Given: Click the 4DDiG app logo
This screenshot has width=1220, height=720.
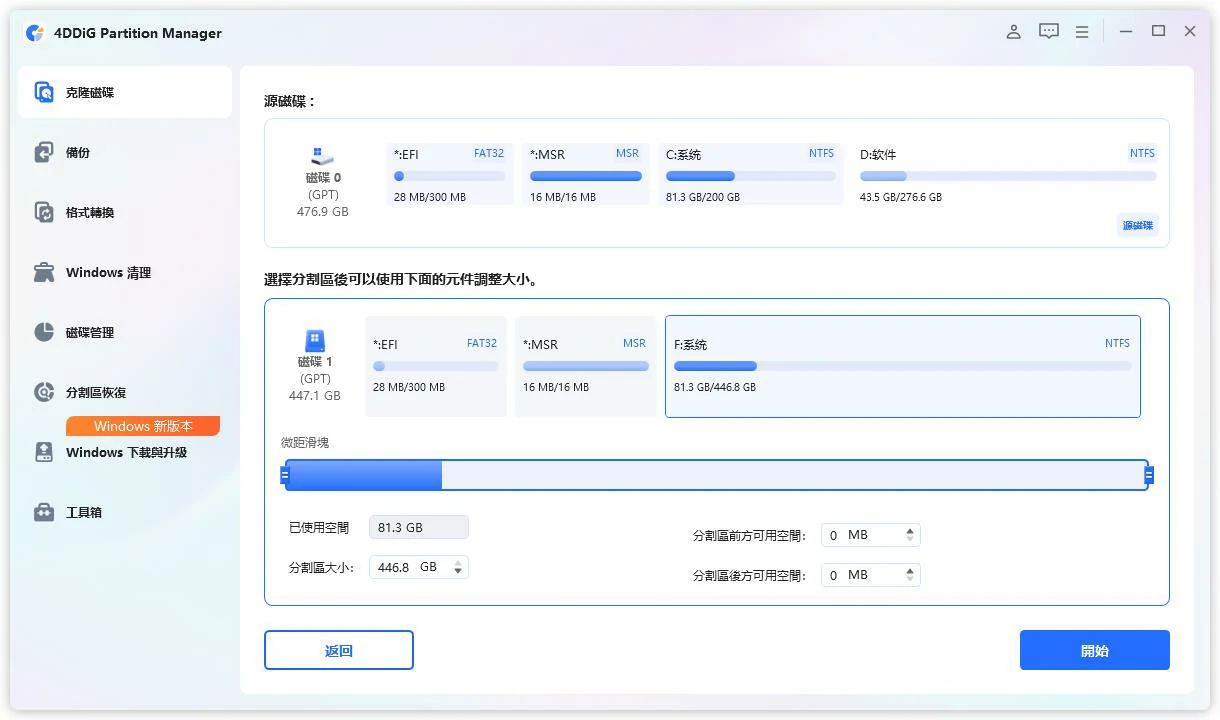Looking at the screenshot, I should 35,33.
